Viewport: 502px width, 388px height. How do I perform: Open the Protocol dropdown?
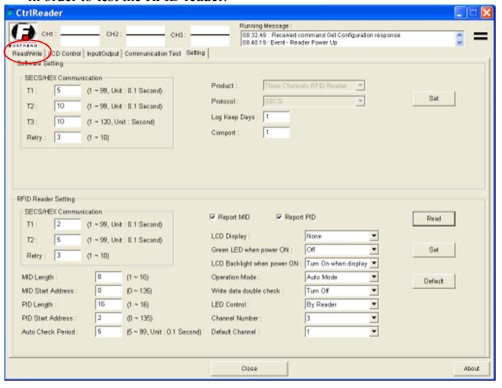[314, 101]
